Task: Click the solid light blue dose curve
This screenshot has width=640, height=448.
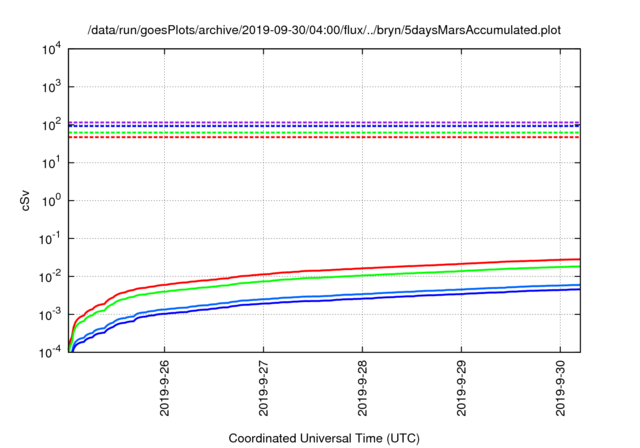Action: click(362, 294)
